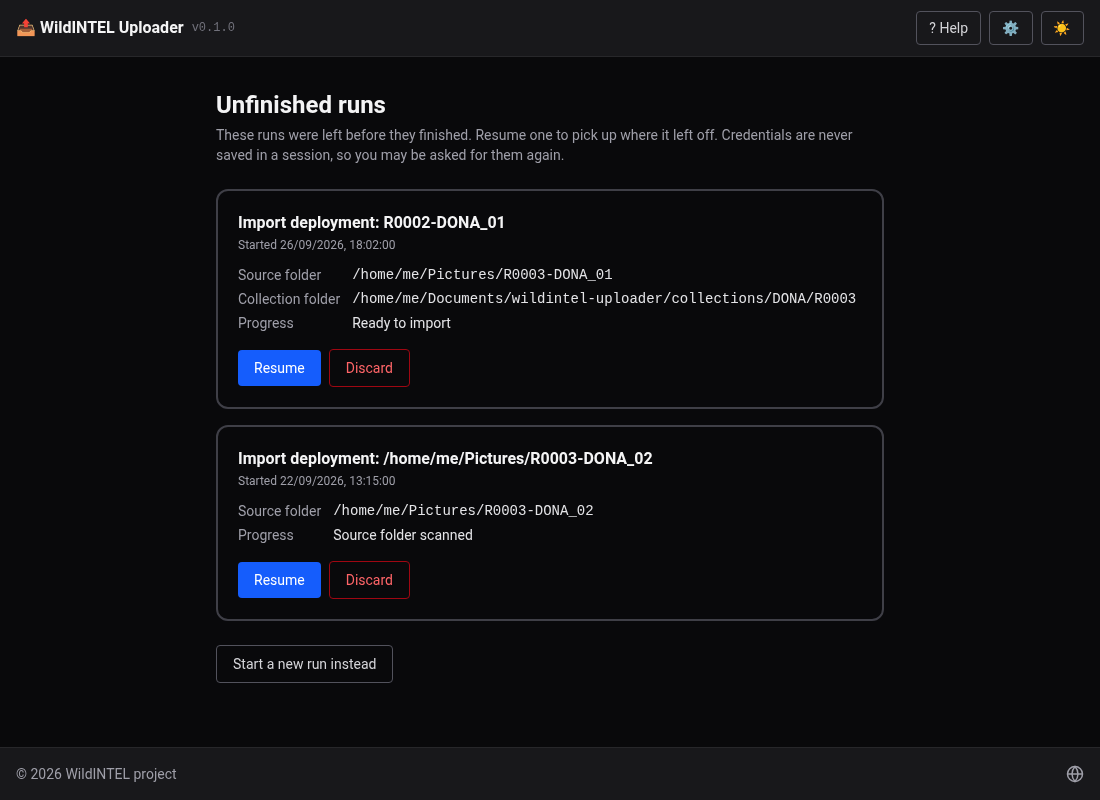1100x800 pixels.
Task: Discard the R0002-DONA_01 import run
Action: (x=369, y=368)
